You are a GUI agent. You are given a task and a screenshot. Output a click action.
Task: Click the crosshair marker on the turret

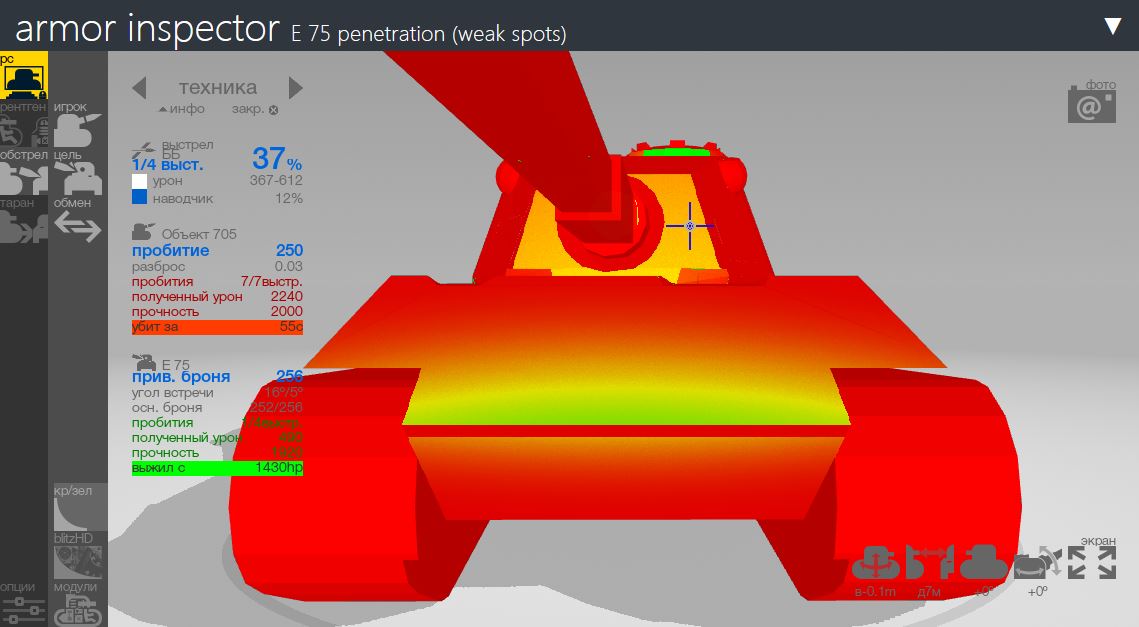tap(690, 226)
